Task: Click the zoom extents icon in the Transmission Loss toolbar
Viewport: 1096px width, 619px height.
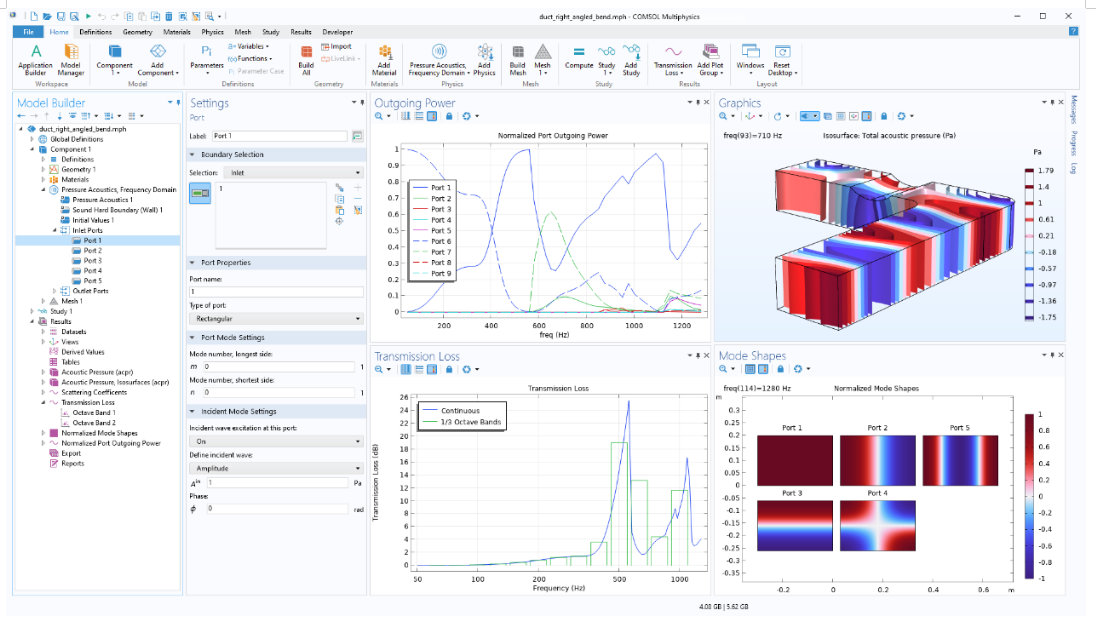Action: [x=379, y=369]
